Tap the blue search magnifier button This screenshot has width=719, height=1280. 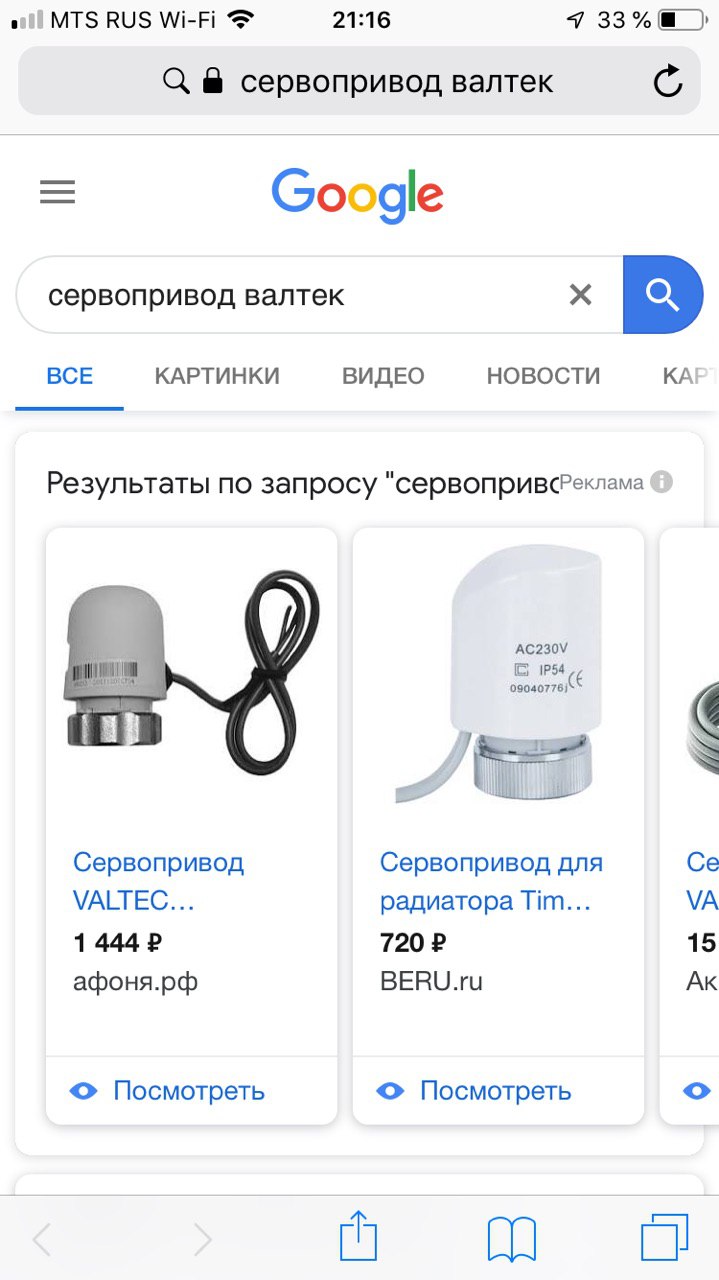click(663, 295)
